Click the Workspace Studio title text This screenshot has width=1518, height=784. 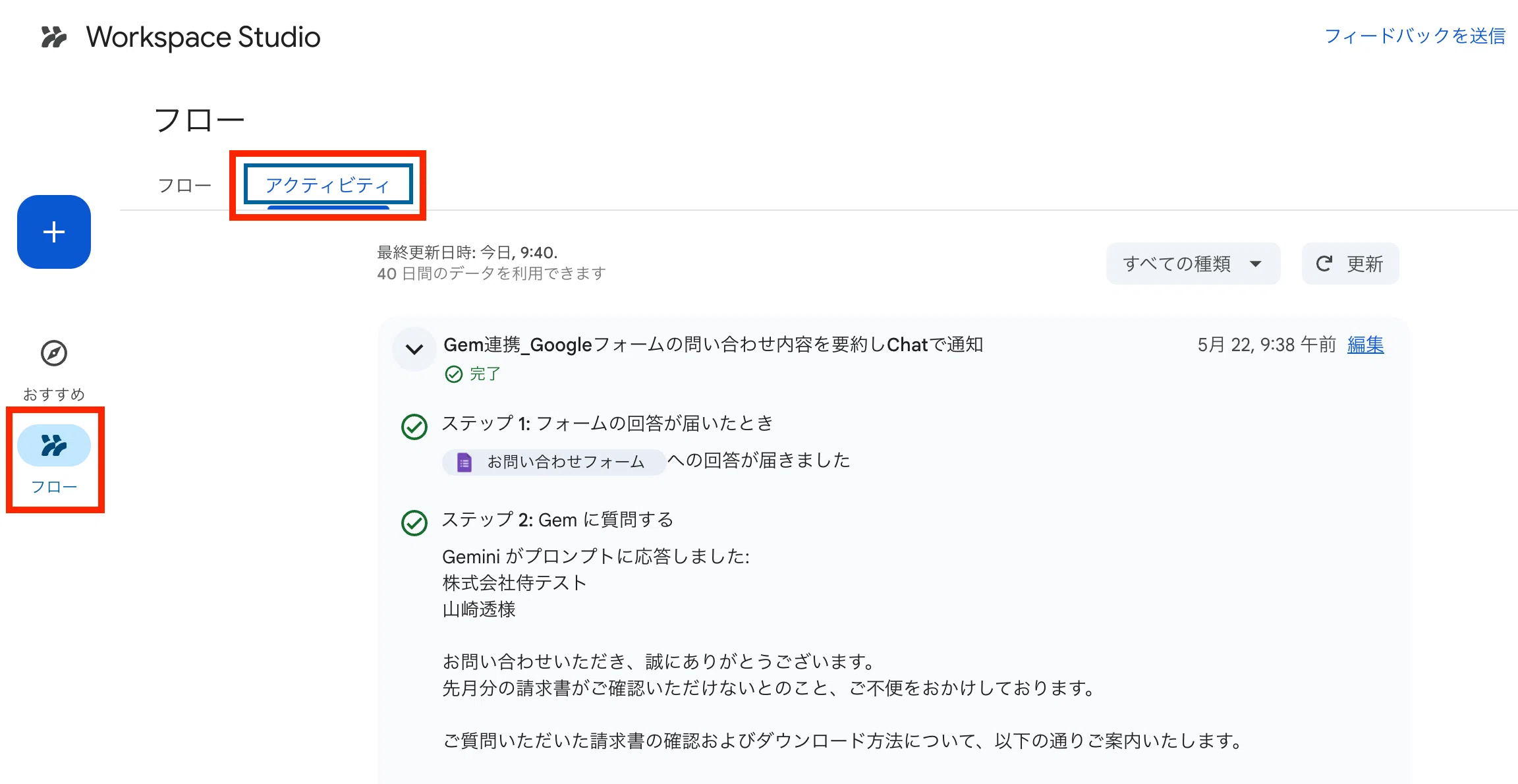(x=203, y=37)
